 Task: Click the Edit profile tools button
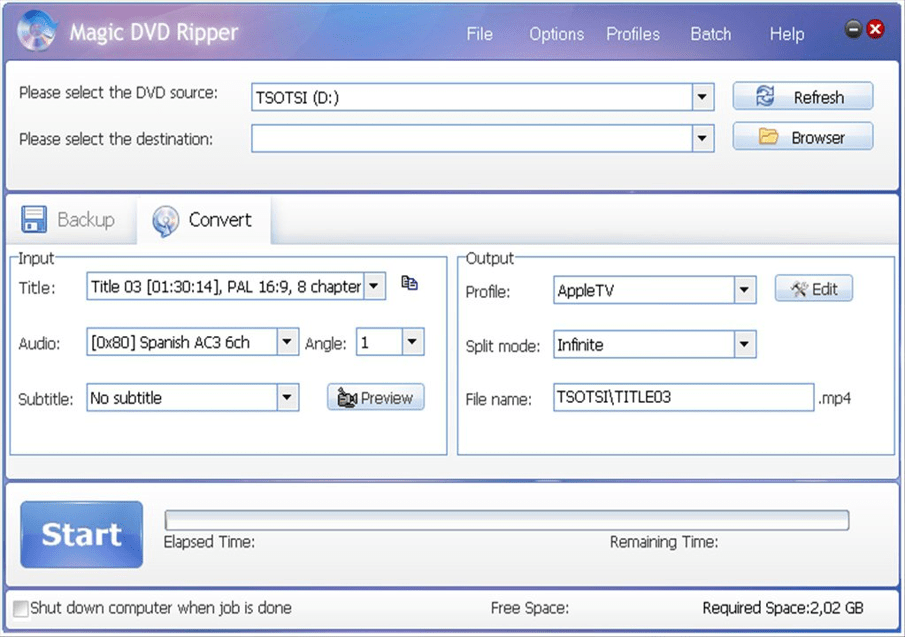(x=813, y=290)
